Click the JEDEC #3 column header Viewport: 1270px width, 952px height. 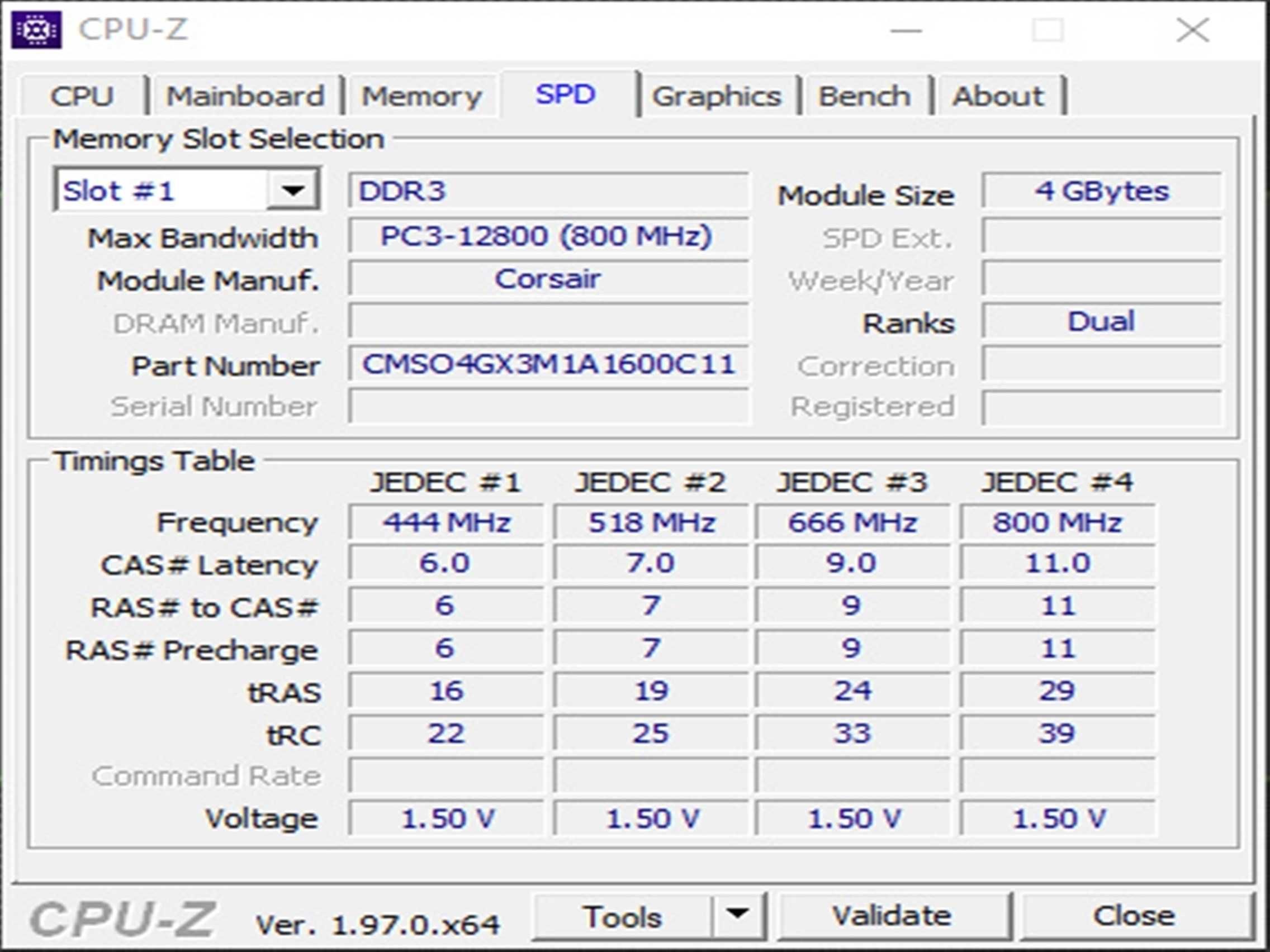click(852, 482)
